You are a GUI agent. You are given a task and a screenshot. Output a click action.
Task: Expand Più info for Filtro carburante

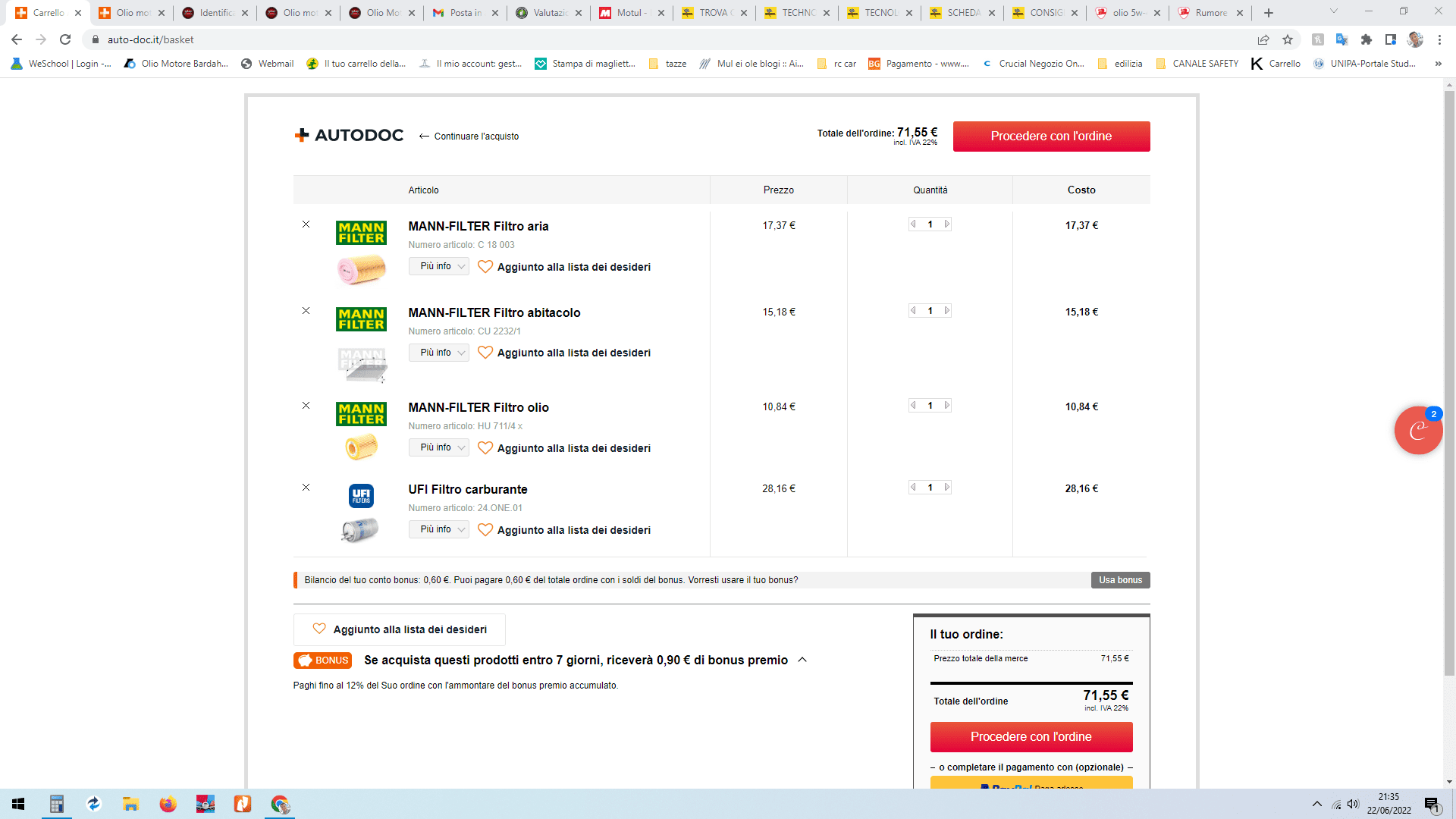[439, 529]
